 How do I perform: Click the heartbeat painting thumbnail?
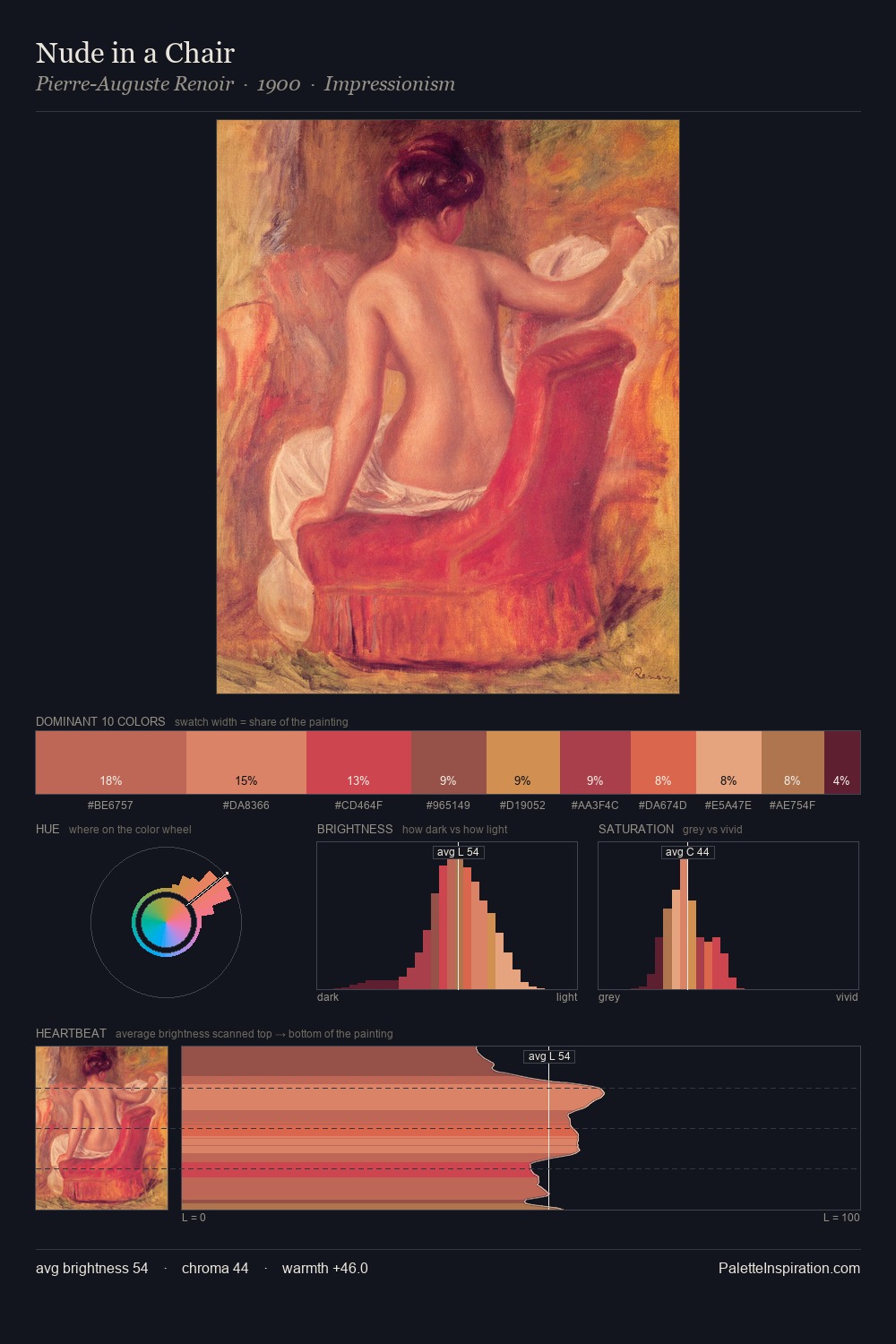tap(101, 1128)
